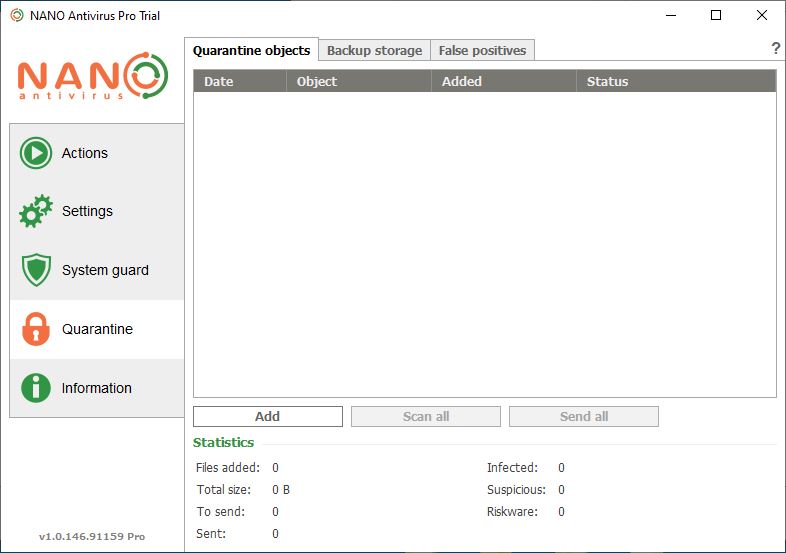
Task: Click the 'To send:' label
Action: coord(221,512)
